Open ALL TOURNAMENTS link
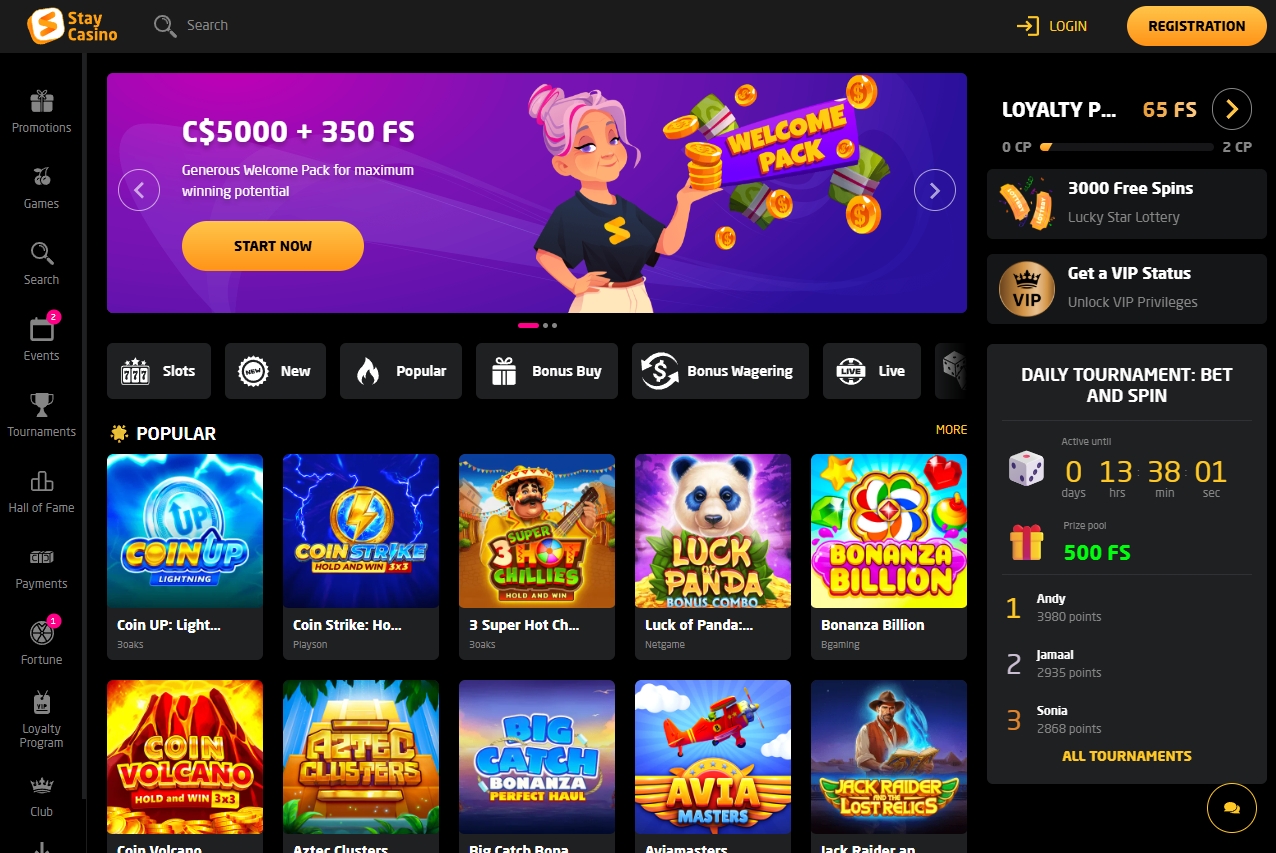Screen dimensions: 1276x853 (1127, 756)
